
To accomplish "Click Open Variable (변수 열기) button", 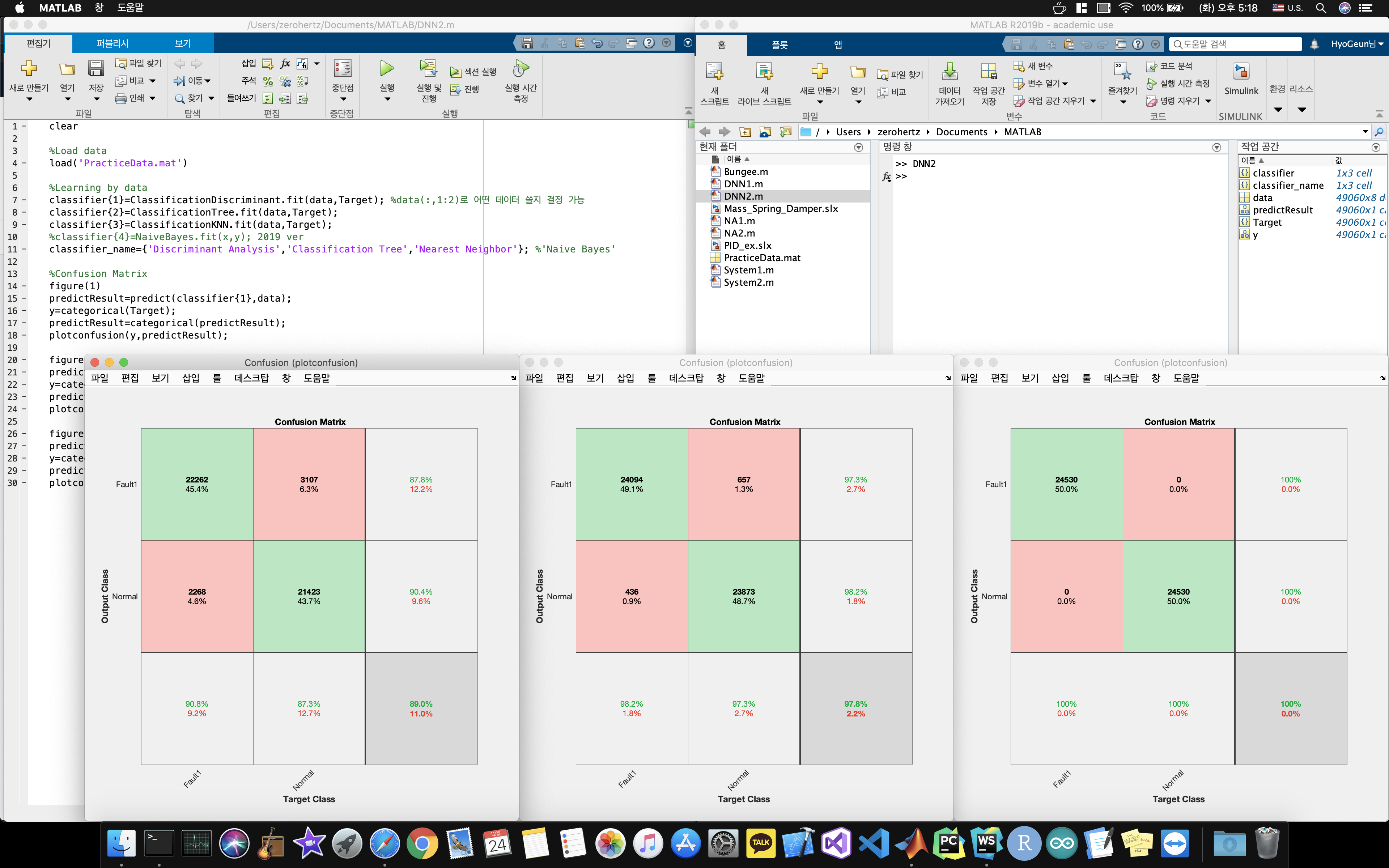I will 1040,84.
